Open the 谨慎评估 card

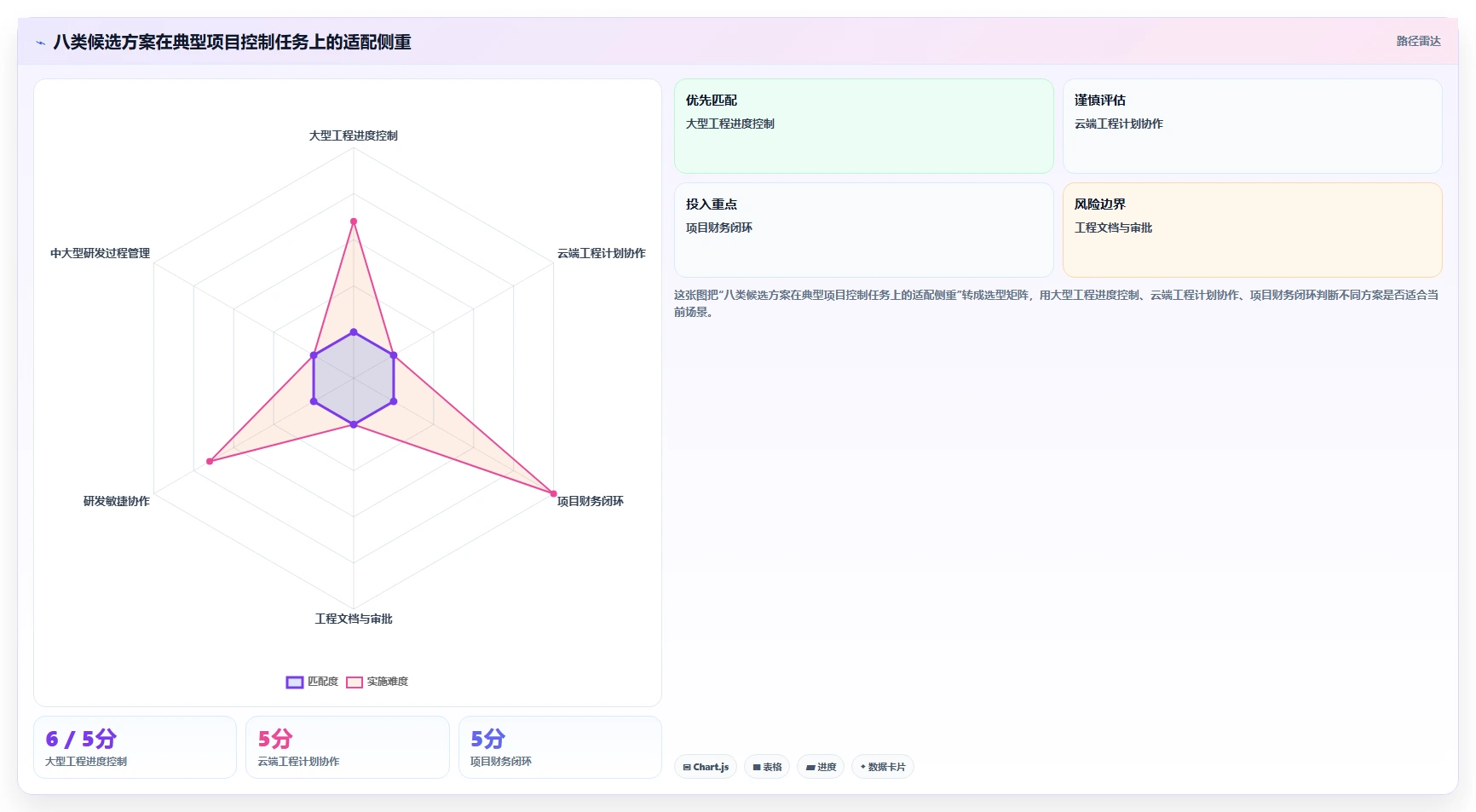click(x=1253, y=126)
